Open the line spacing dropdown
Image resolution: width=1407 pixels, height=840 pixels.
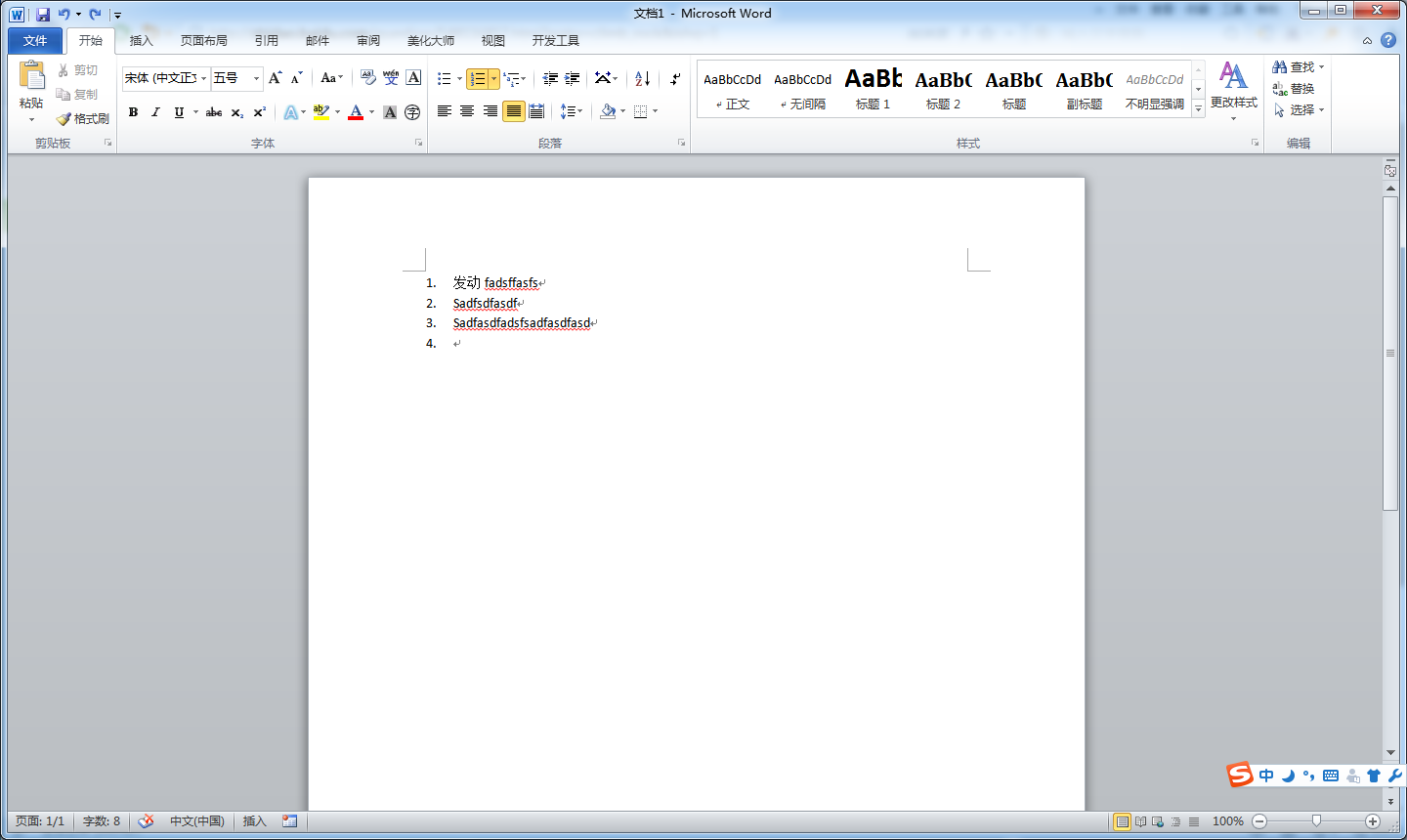[572, 111]
